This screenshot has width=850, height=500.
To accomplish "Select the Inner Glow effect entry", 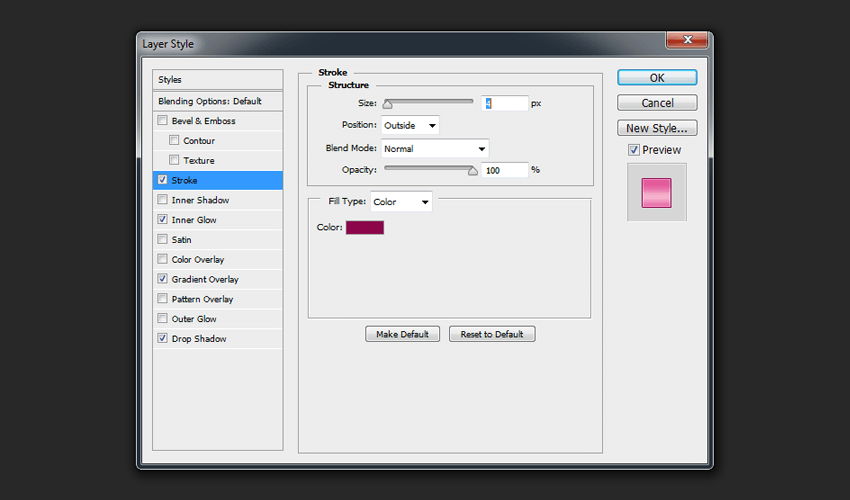I will pyautogui.click(x=194, y=220).
